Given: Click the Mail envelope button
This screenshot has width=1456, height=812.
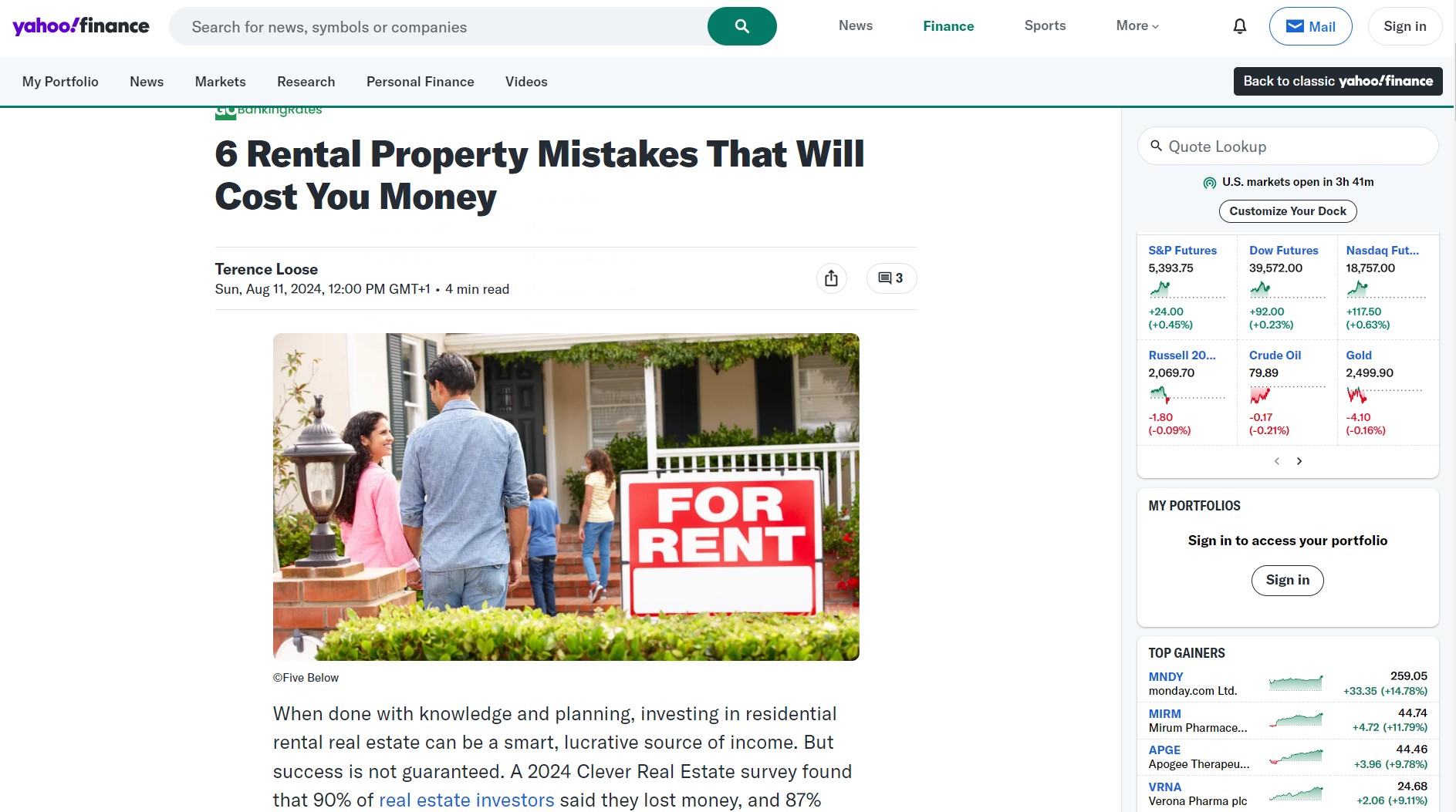Looking at the screenshot, I should tap(1310, 26).
